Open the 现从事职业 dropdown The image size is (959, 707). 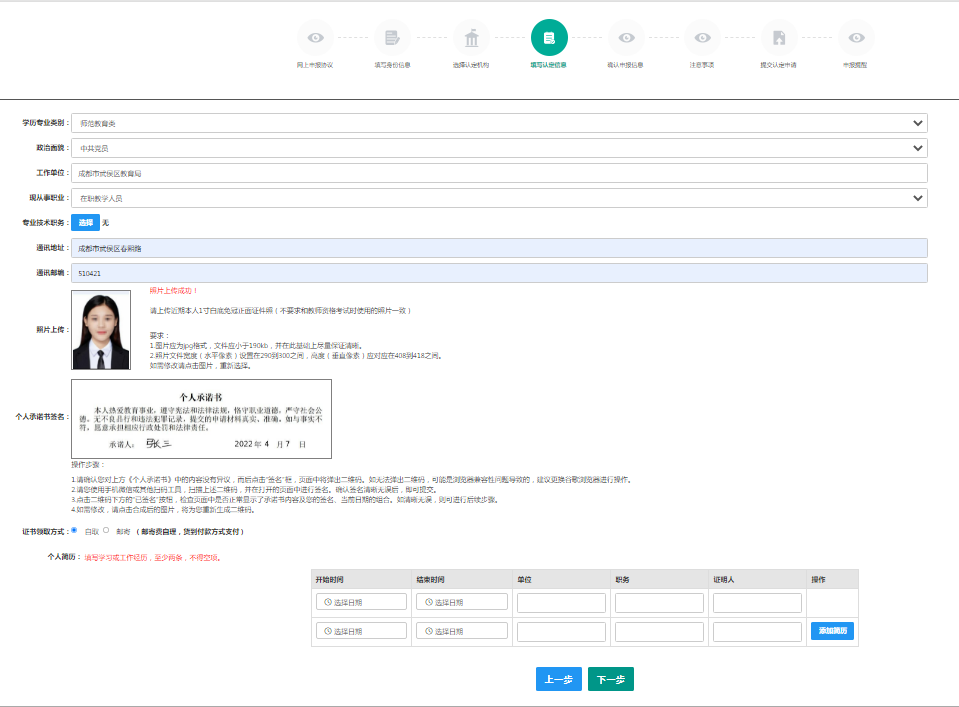coord(499,198)
